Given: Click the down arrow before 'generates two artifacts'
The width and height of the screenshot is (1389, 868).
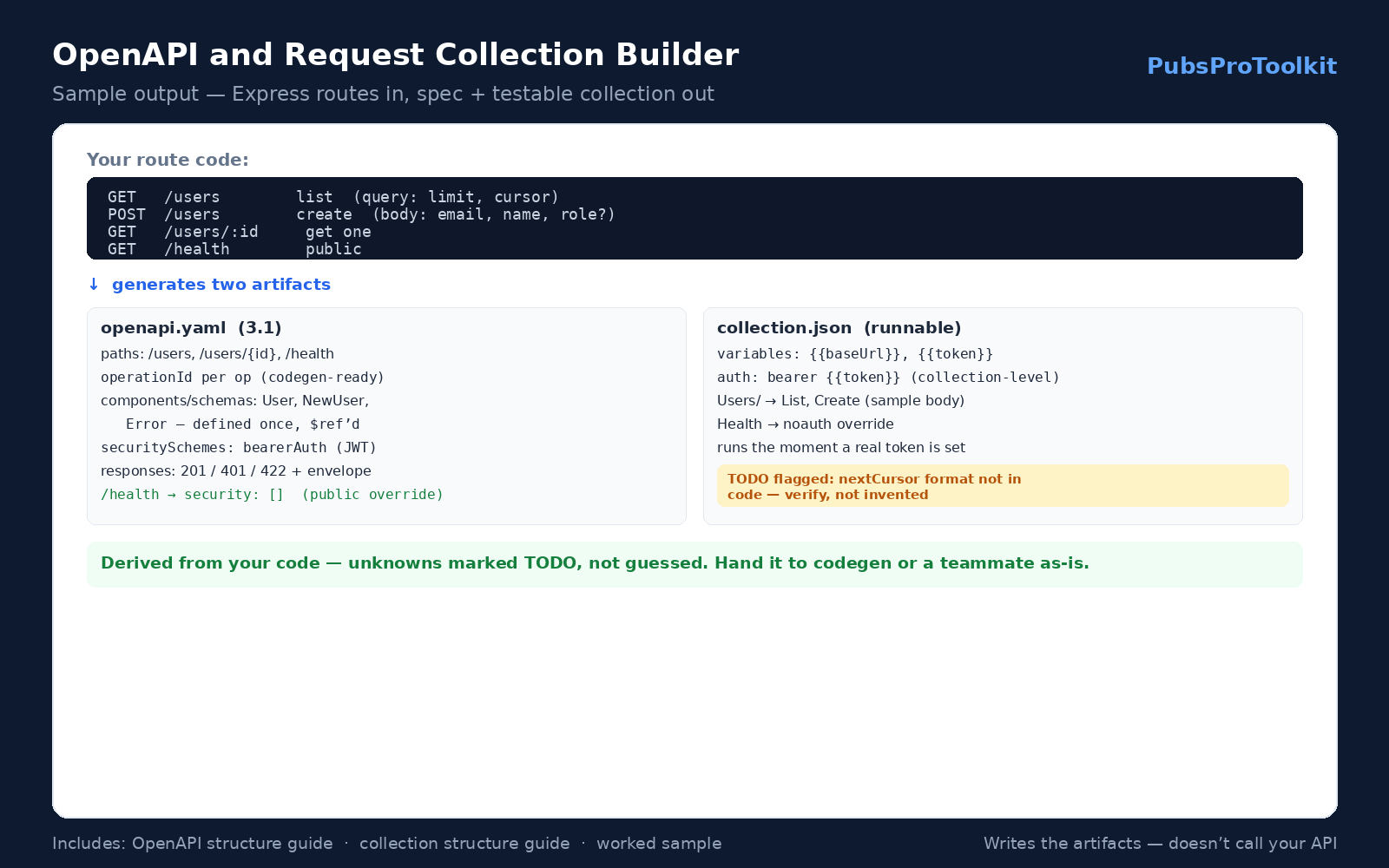Looking at the screenshot, I should point(94,285).
